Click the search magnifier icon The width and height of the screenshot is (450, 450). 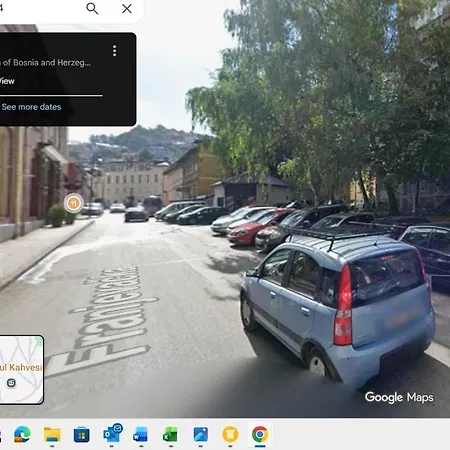92,8
